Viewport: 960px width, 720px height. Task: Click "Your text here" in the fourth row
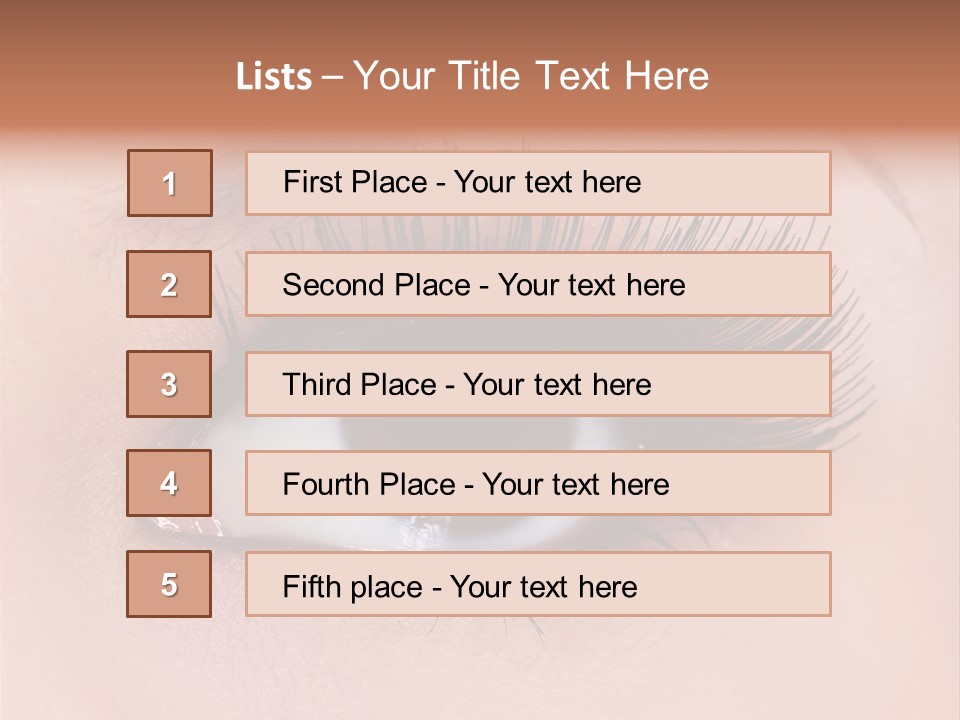[x=575, y=485]
